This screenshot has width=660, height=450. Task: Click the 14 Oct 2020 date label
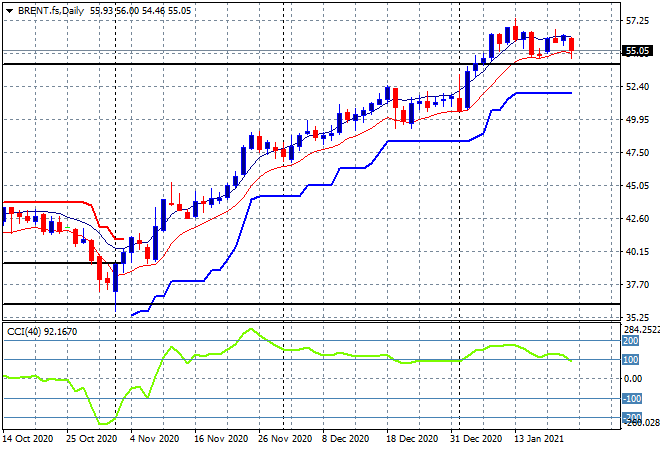click(x=28, y=439)
